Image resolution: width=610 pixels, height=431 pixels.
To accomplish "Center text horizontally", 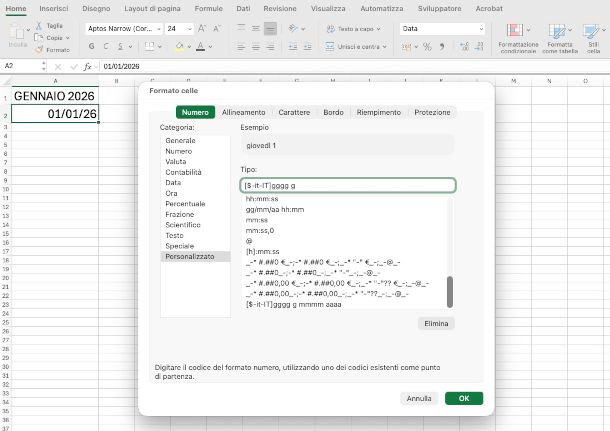I will (256, 47).
